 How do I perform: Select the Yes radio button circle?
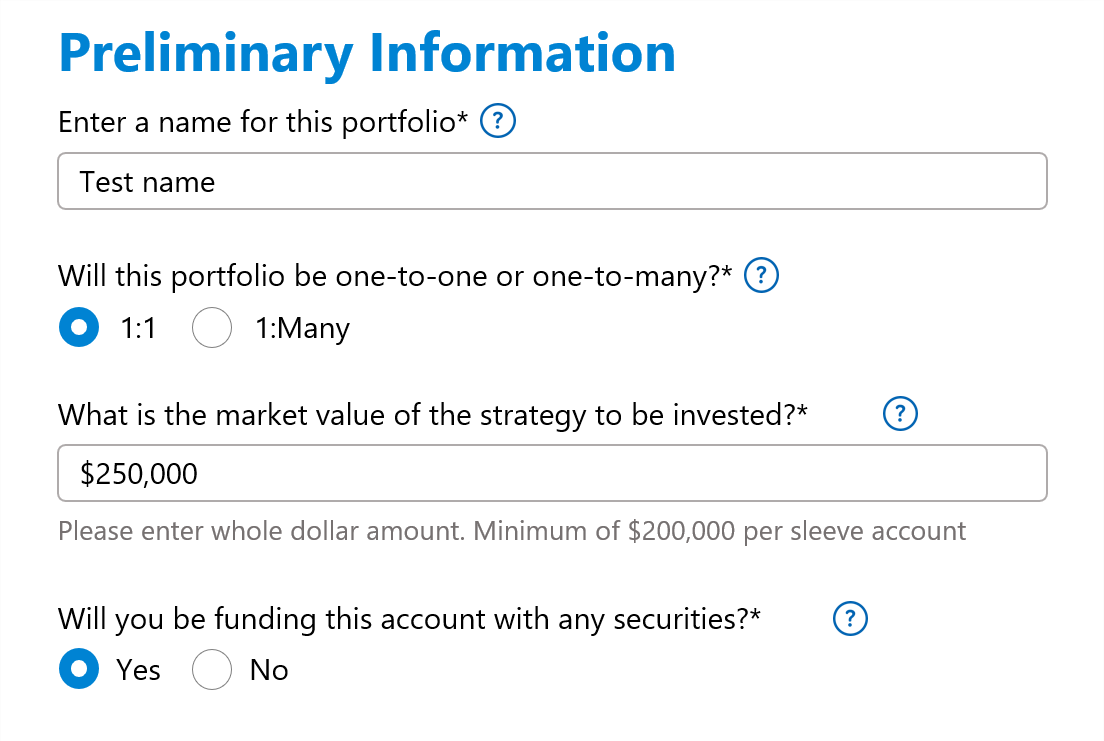tap(79, 669)
